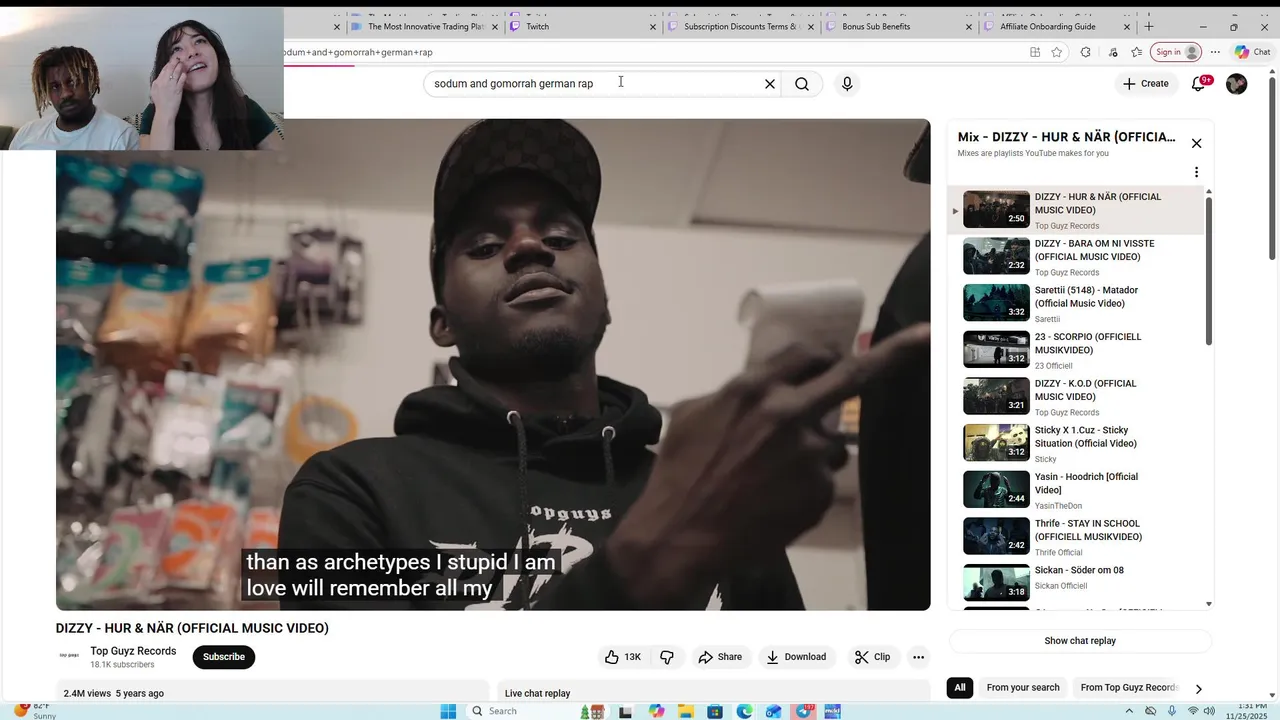Show hidden system tray icons

(x=1130, y=711)
